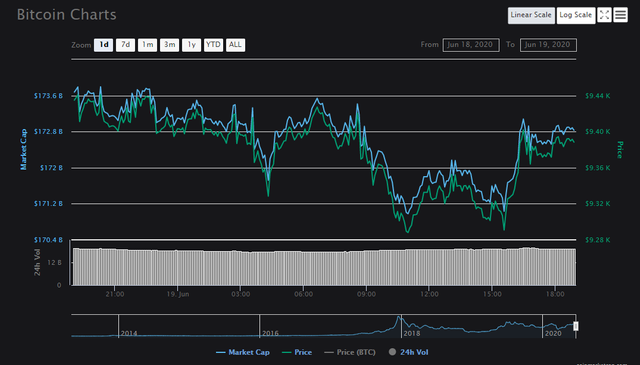Screen dimensions: 640x365
Task: Click the From date field
Action: tap(471, 45)
